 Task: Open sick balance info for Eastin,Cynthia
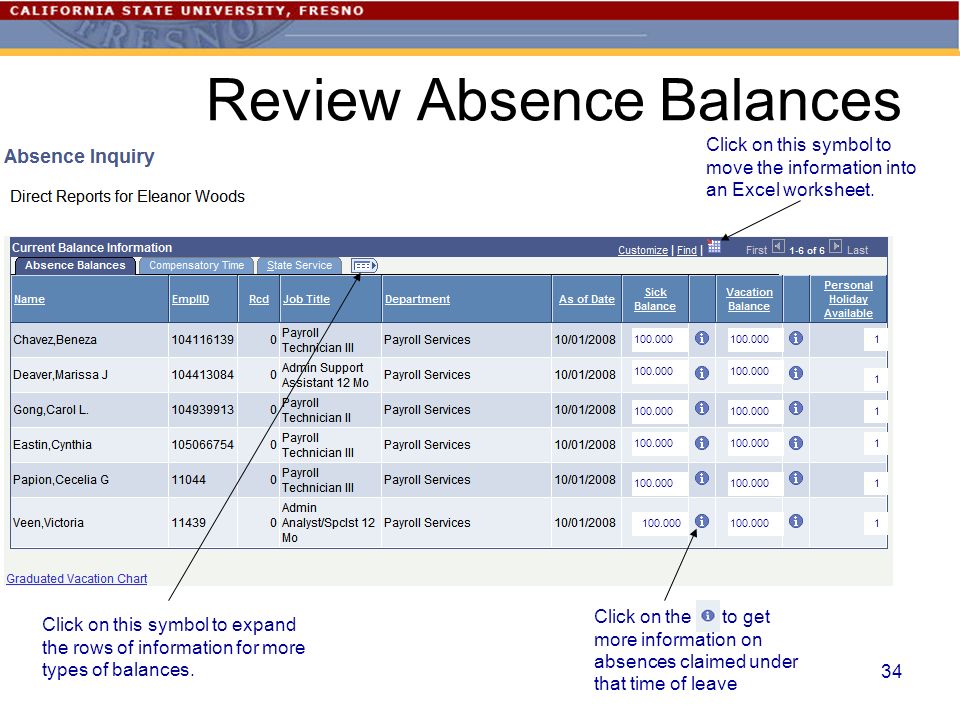[x=702, y=443]
